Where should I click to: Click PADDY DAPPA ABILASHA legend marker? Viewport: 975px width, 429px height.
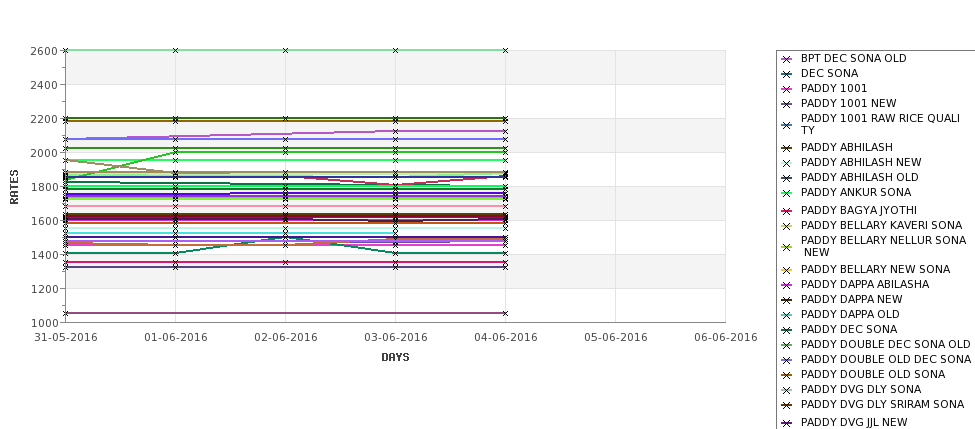click(787, 285)
